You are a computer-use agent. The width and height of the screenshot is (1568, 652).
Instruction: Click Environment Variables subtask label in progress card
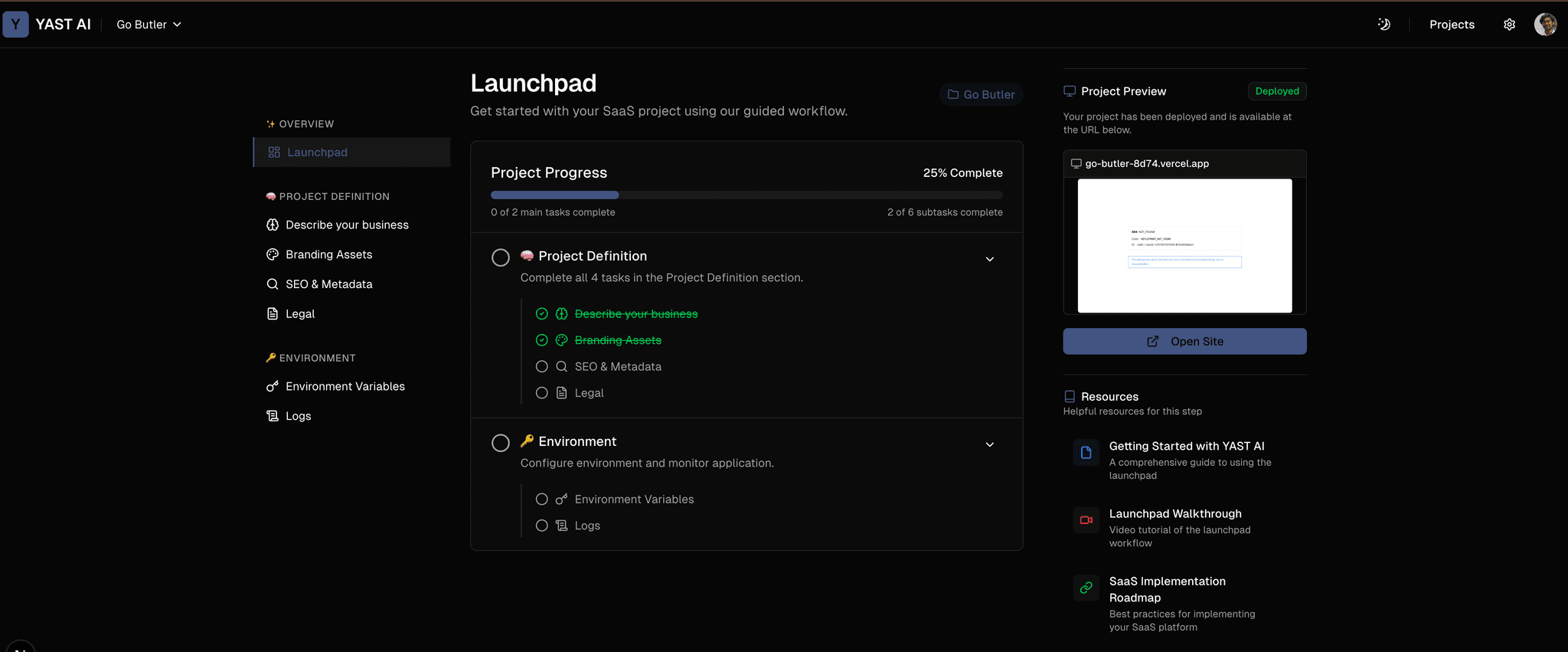coord(634,500)
